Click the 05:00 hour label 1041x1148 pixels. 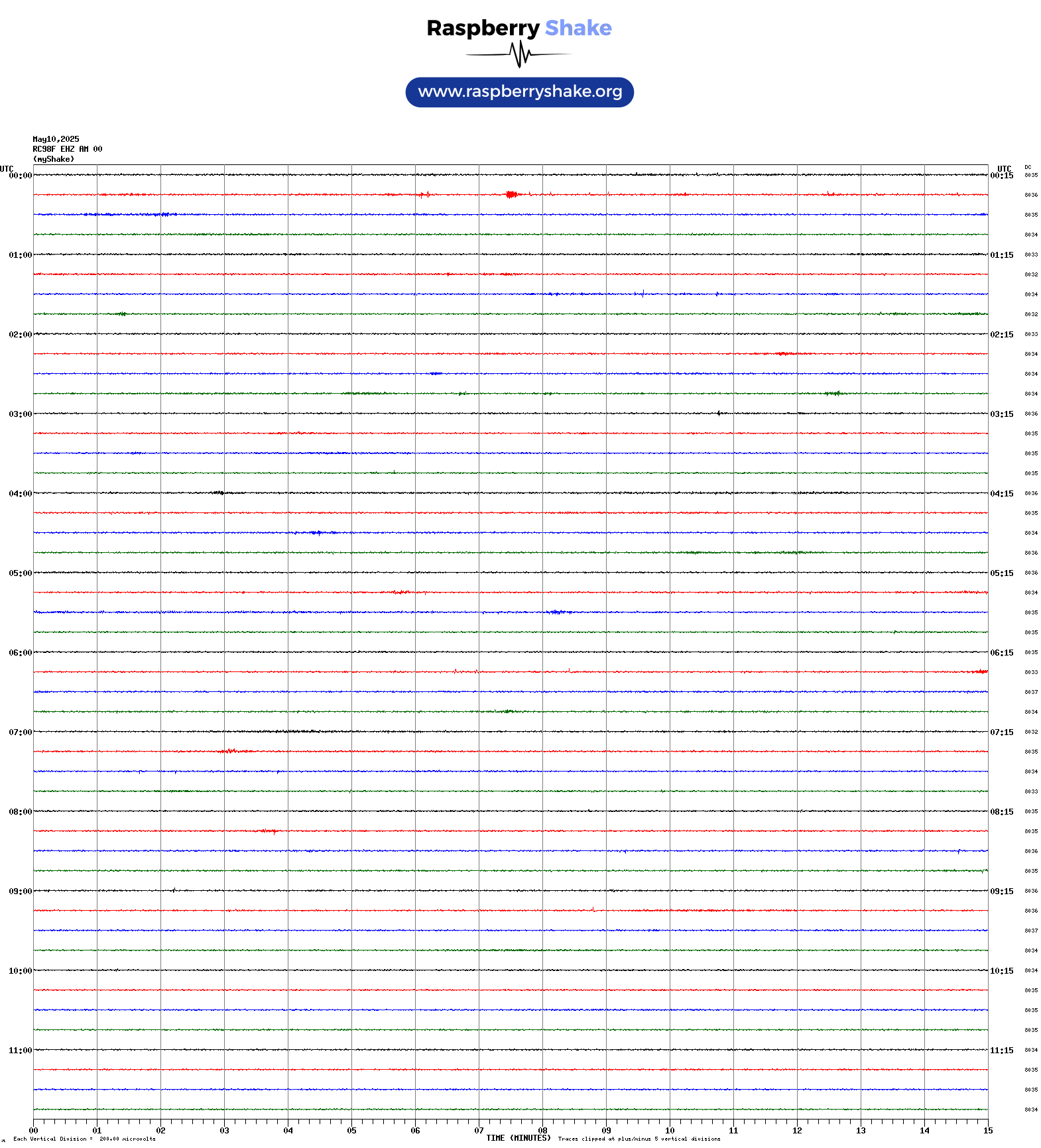20,573
